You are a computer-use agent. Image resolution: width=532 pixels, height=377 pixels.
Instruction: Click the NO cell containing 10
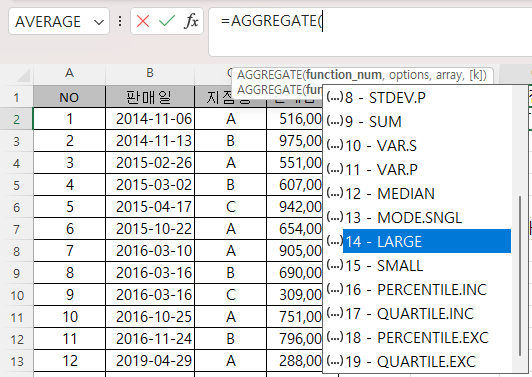coord(70,317)
